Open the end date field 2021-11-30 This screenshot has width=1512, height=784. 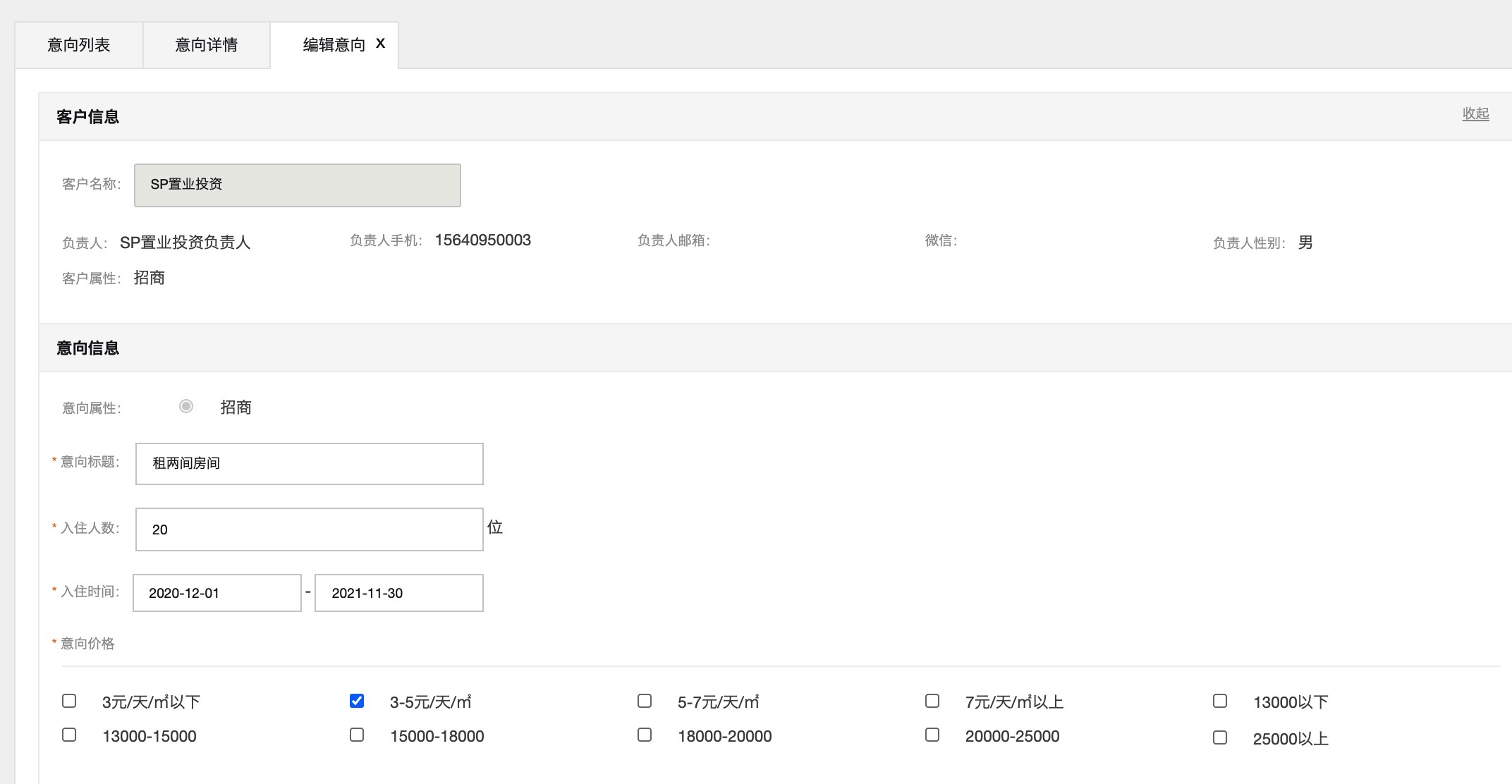click(398, 593)
